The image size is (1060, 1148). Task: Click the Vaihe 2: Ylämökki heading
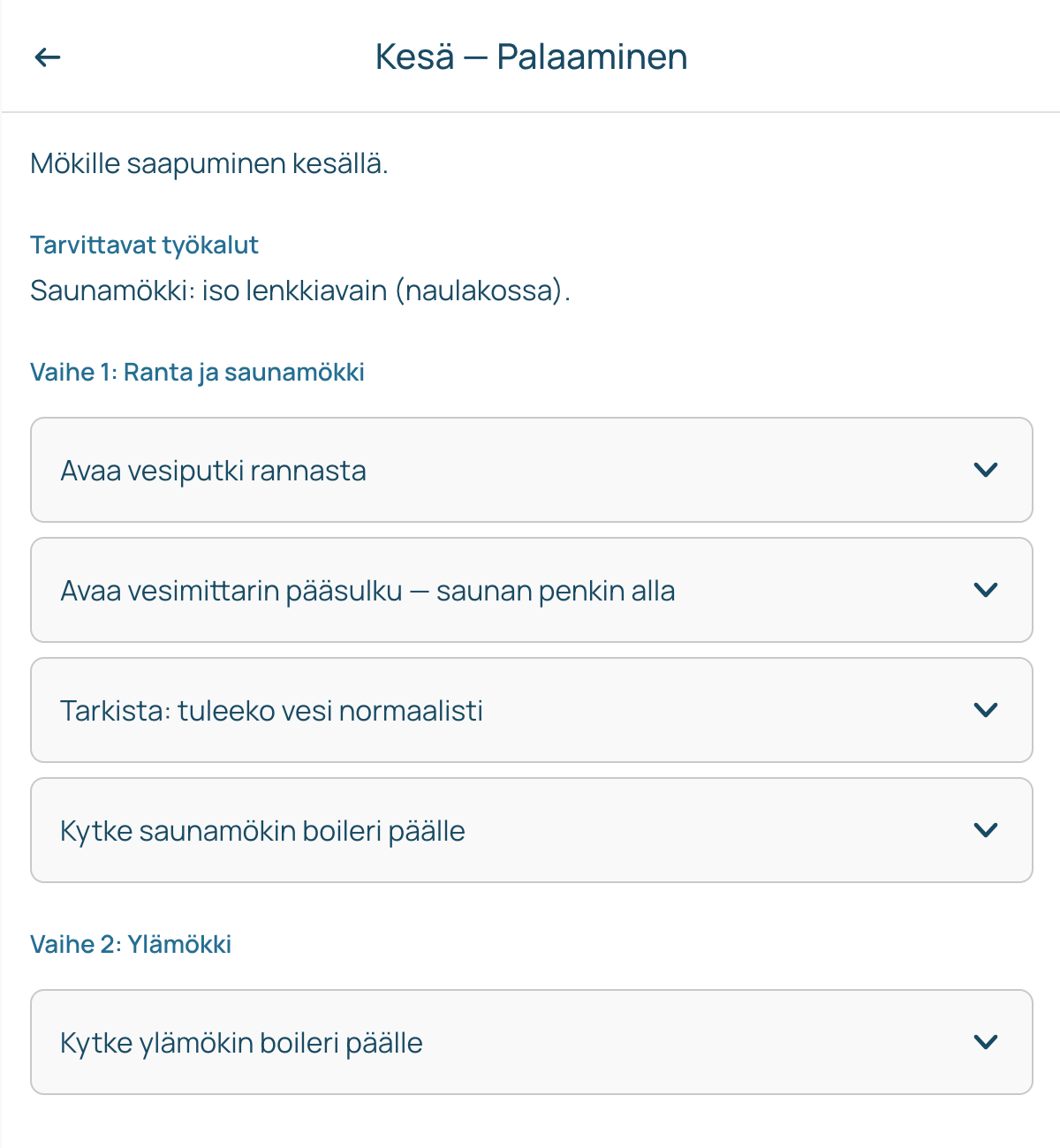(x=131, y=944)
